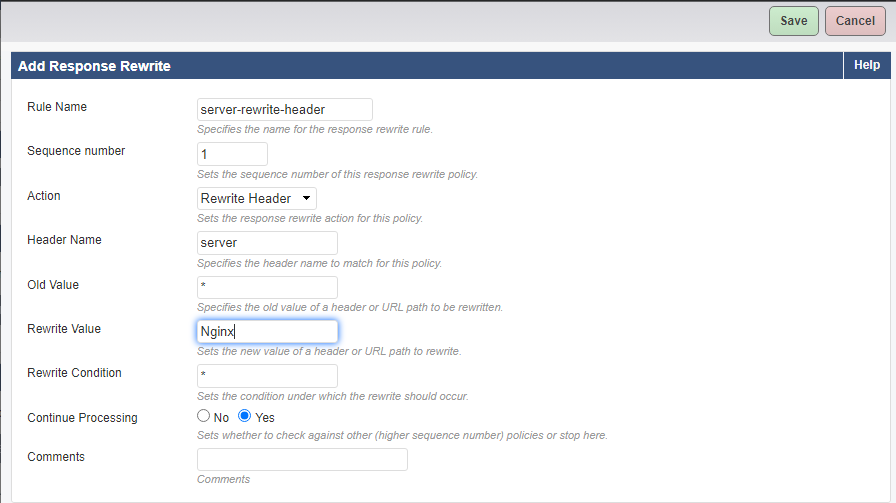Image resolution: width=896 pixels, height=503 pixels.
Task: Select Yes for Continue Processing
Action: (244, 416)
